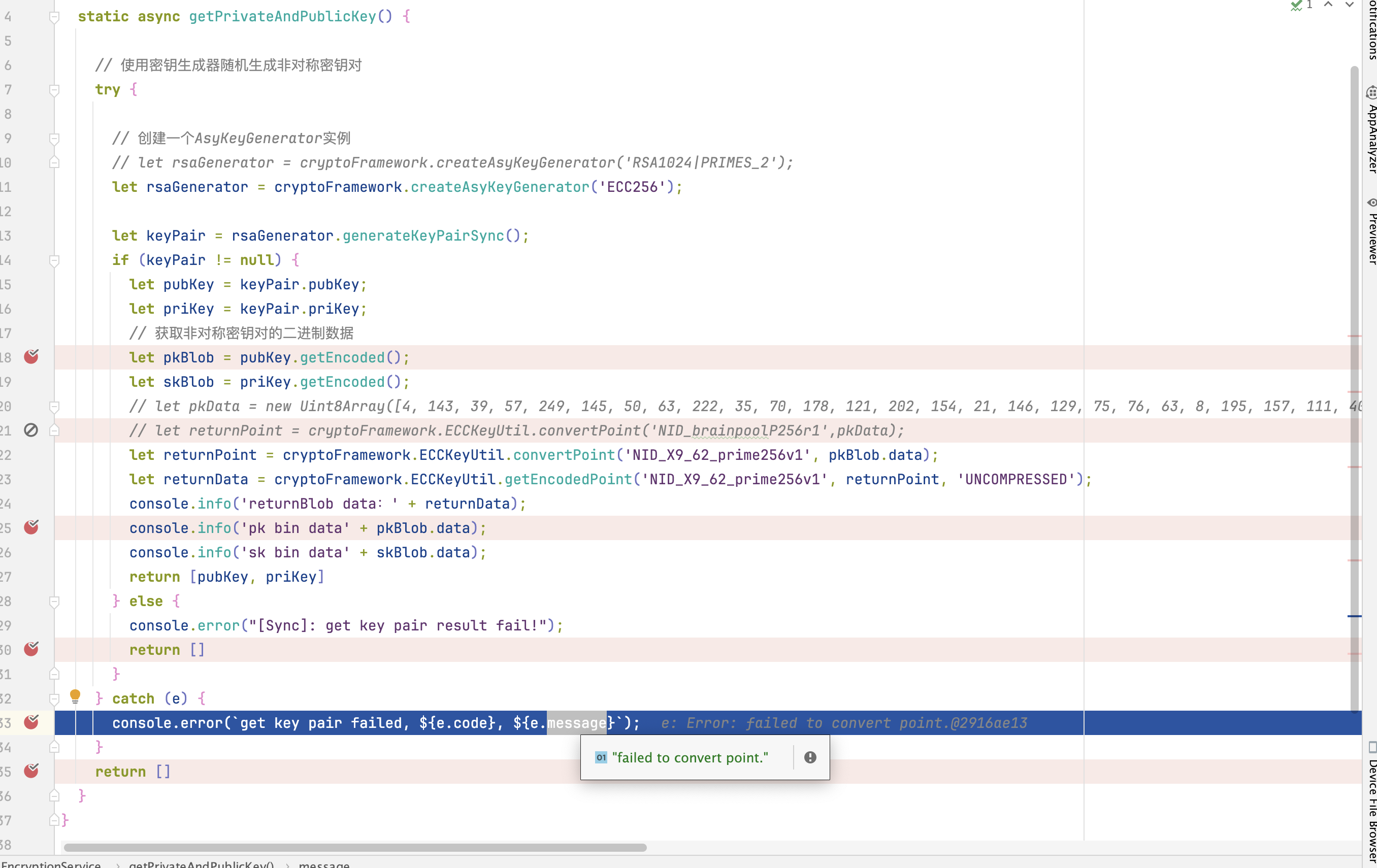Select EncryptionService in the breadcrumb bar
Screen dimensions: 1377x868
click(x=51, y=864)
